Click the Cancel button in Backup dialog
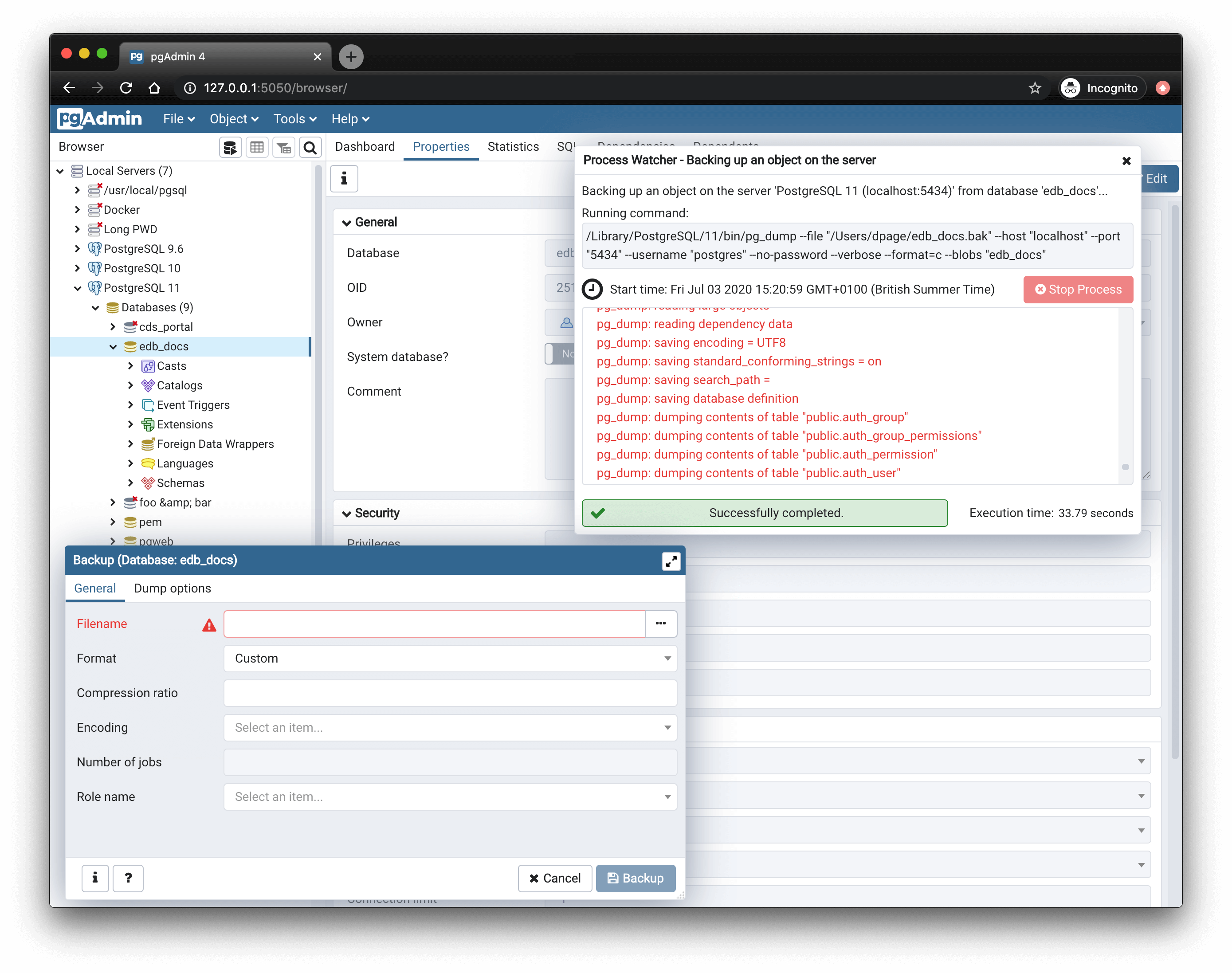 coord(555,878)
